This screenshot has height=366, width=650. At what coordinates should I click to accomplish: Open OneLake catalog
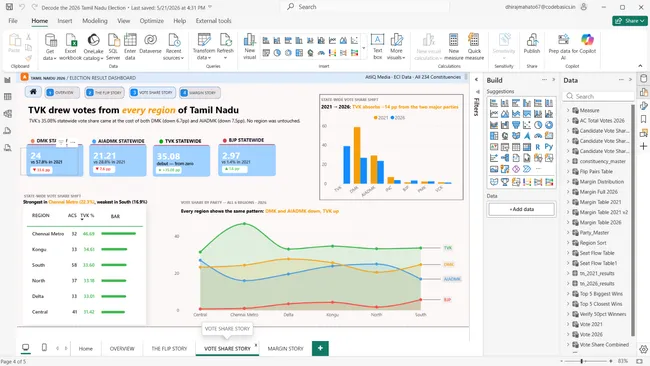(x=94, y=47)
